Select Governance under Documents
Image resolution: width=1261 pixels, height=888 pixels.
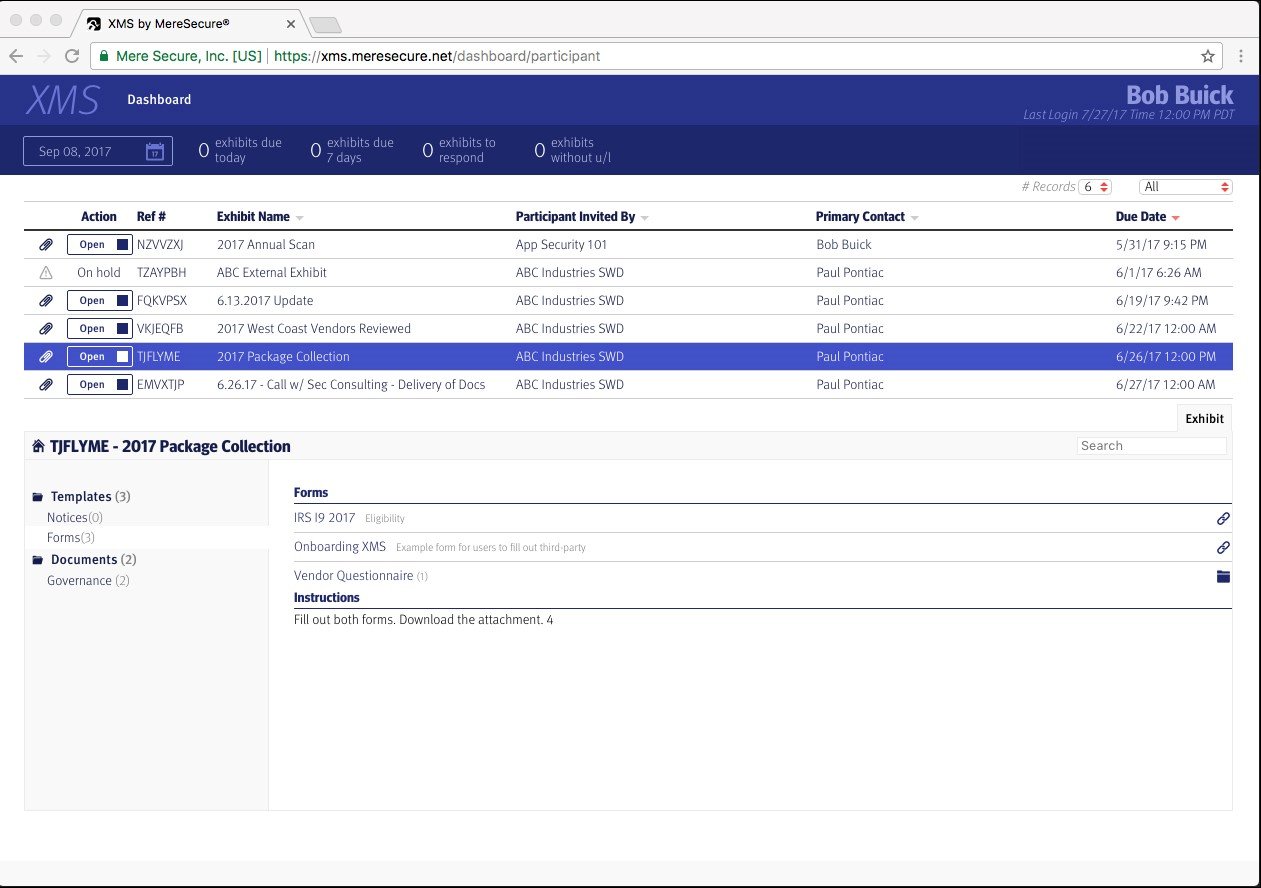[x=87, y=580]
